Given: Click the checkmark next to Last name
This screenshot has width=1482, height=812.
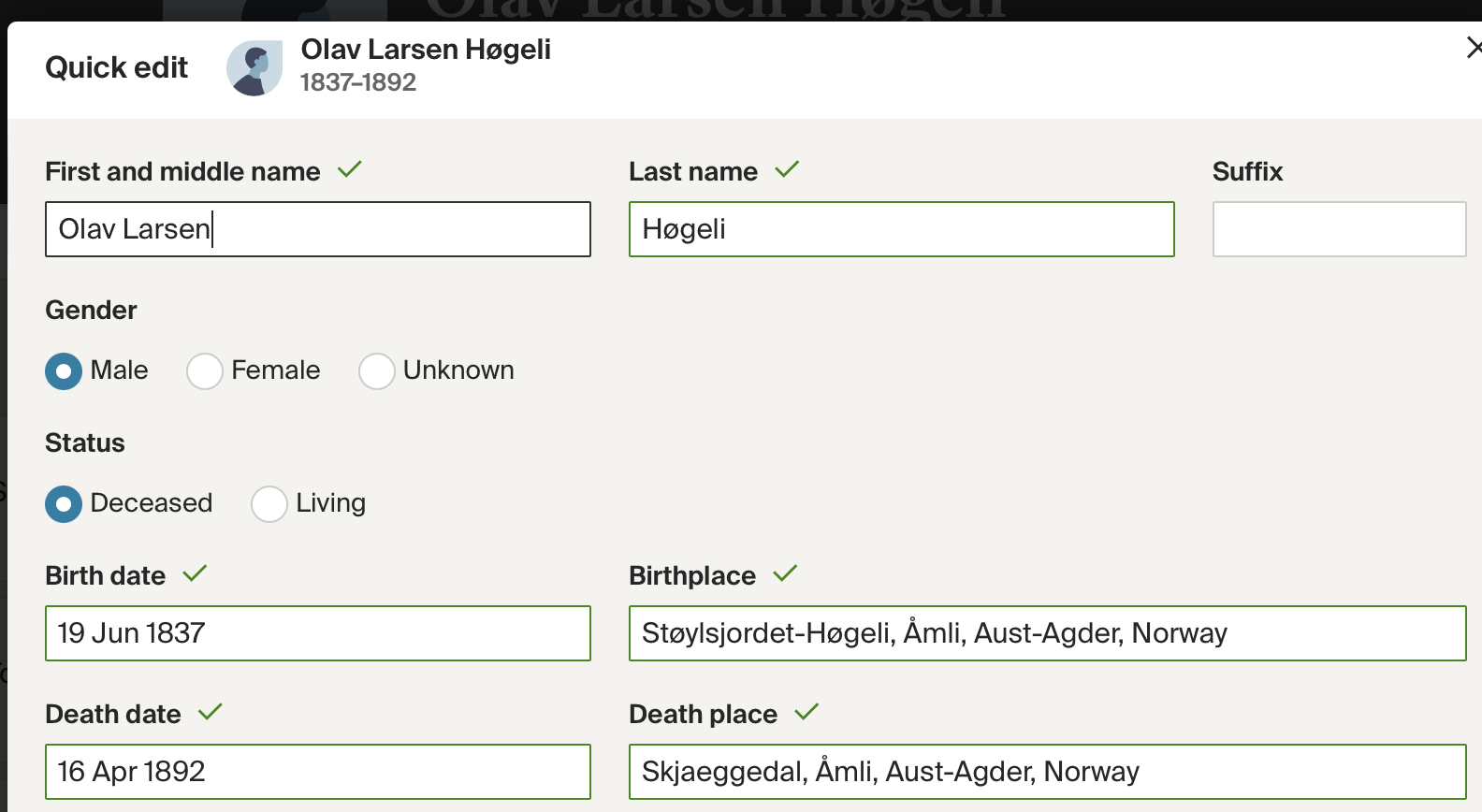Looking at the screenshot, I should 787,169.
